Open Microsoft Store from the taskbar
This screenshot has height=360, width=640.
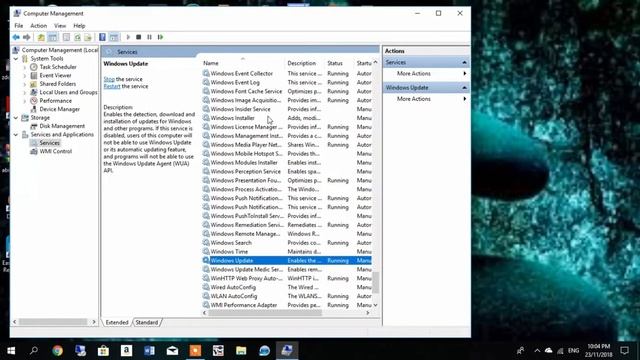(x=103, y=351)
